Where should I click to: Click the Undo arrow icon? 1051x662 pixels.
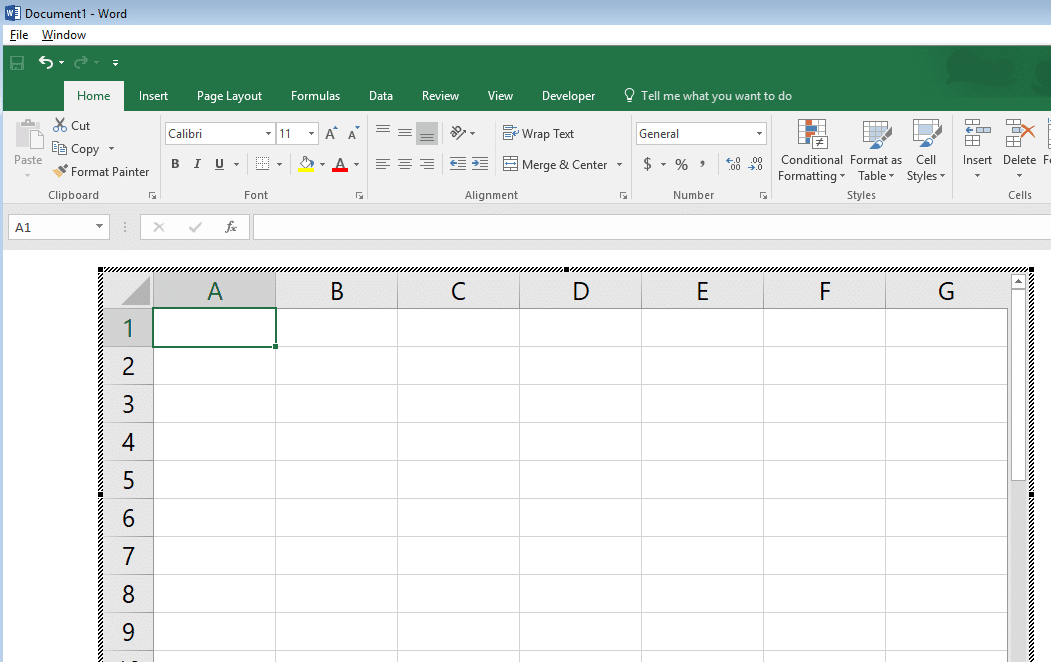pos(45,62)
